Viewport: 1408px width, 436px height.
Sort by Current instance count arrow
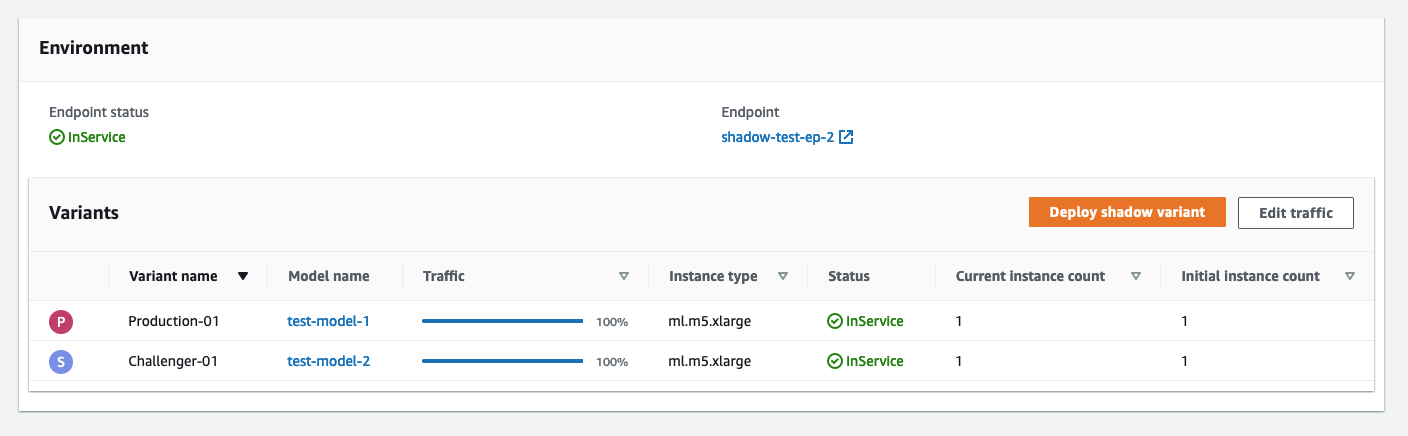tap(1135, 276)
